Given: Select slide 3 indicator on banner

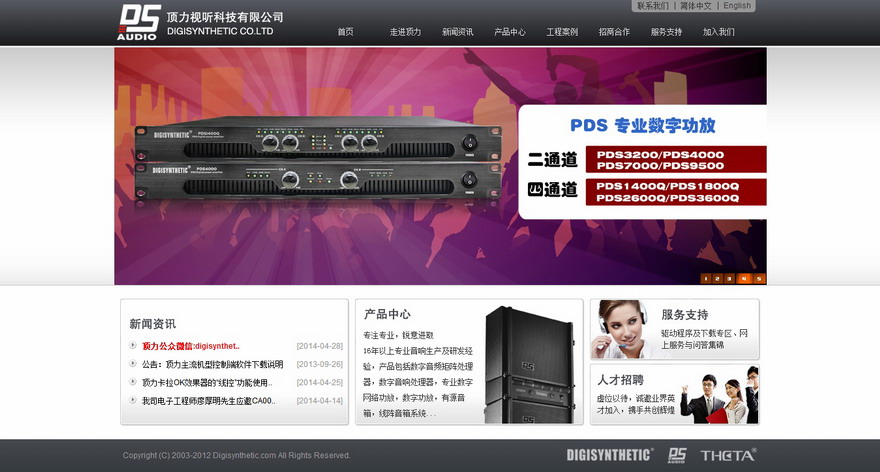Looking at the screenshot, I should pos(730,278).
